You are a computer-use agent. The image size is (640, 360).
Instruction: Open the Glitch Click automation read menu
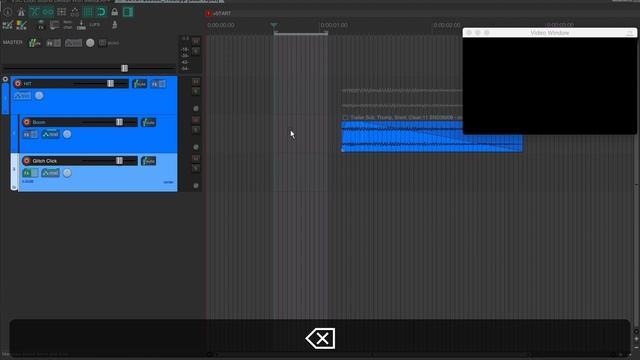coord(50,173)
